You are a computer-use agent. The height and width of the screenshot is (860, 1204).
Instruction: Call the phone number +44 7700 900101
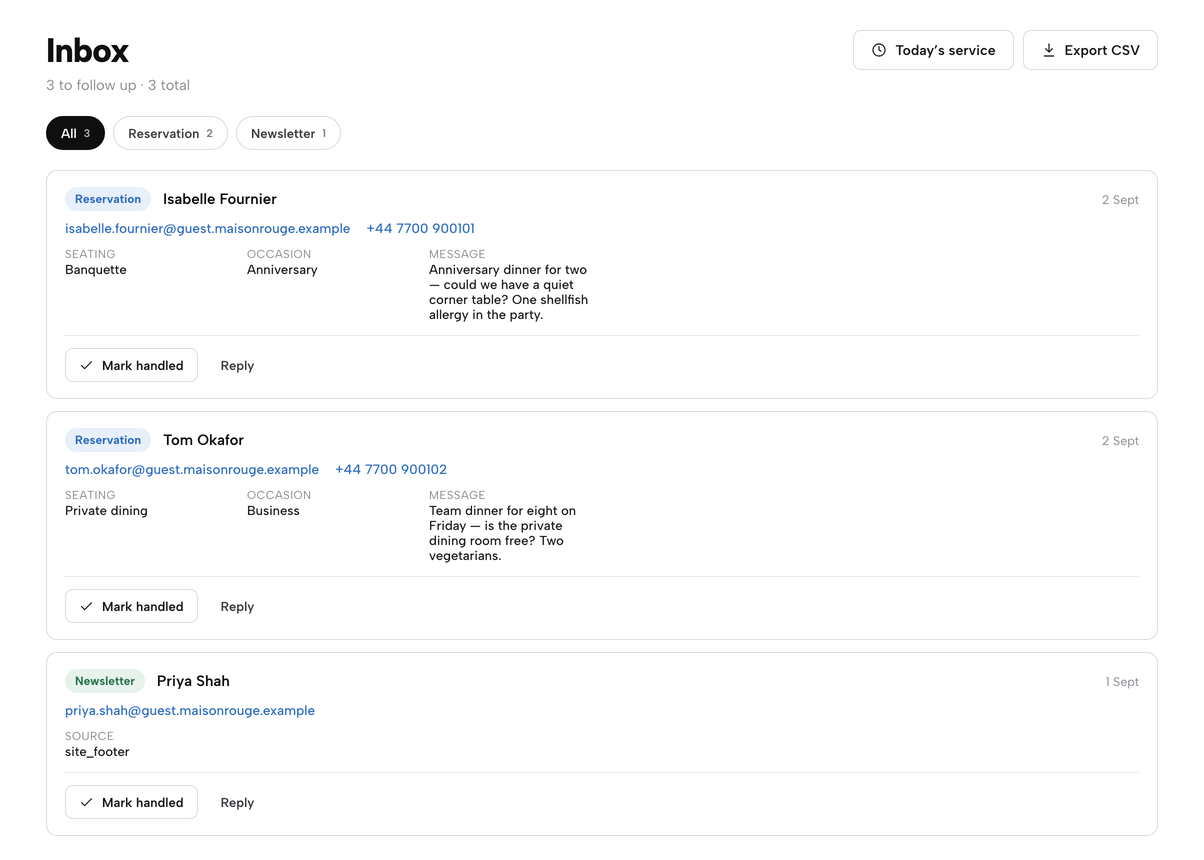point(420,229)
